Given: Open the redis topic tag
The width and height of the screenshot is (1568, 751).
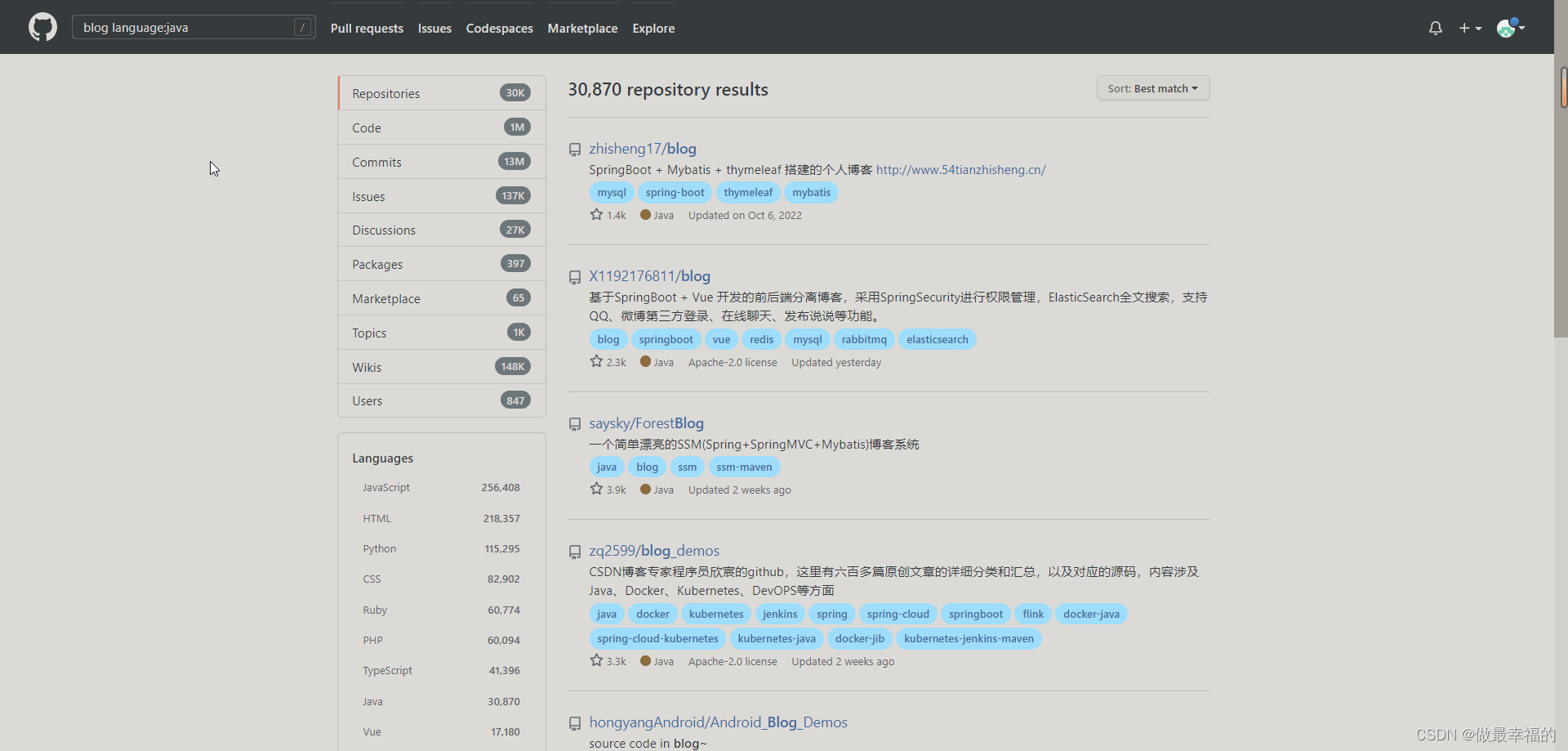Looking at the screenshot, I should [x=761, y=339].
